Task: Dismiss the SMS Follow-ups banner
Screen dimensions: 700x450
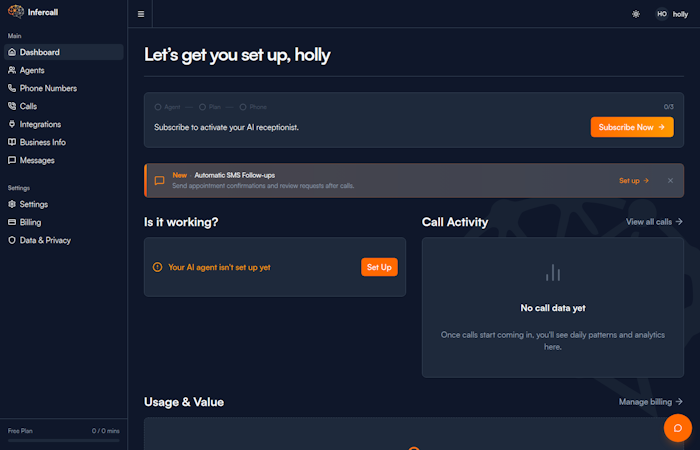Action: click(670, 180)
